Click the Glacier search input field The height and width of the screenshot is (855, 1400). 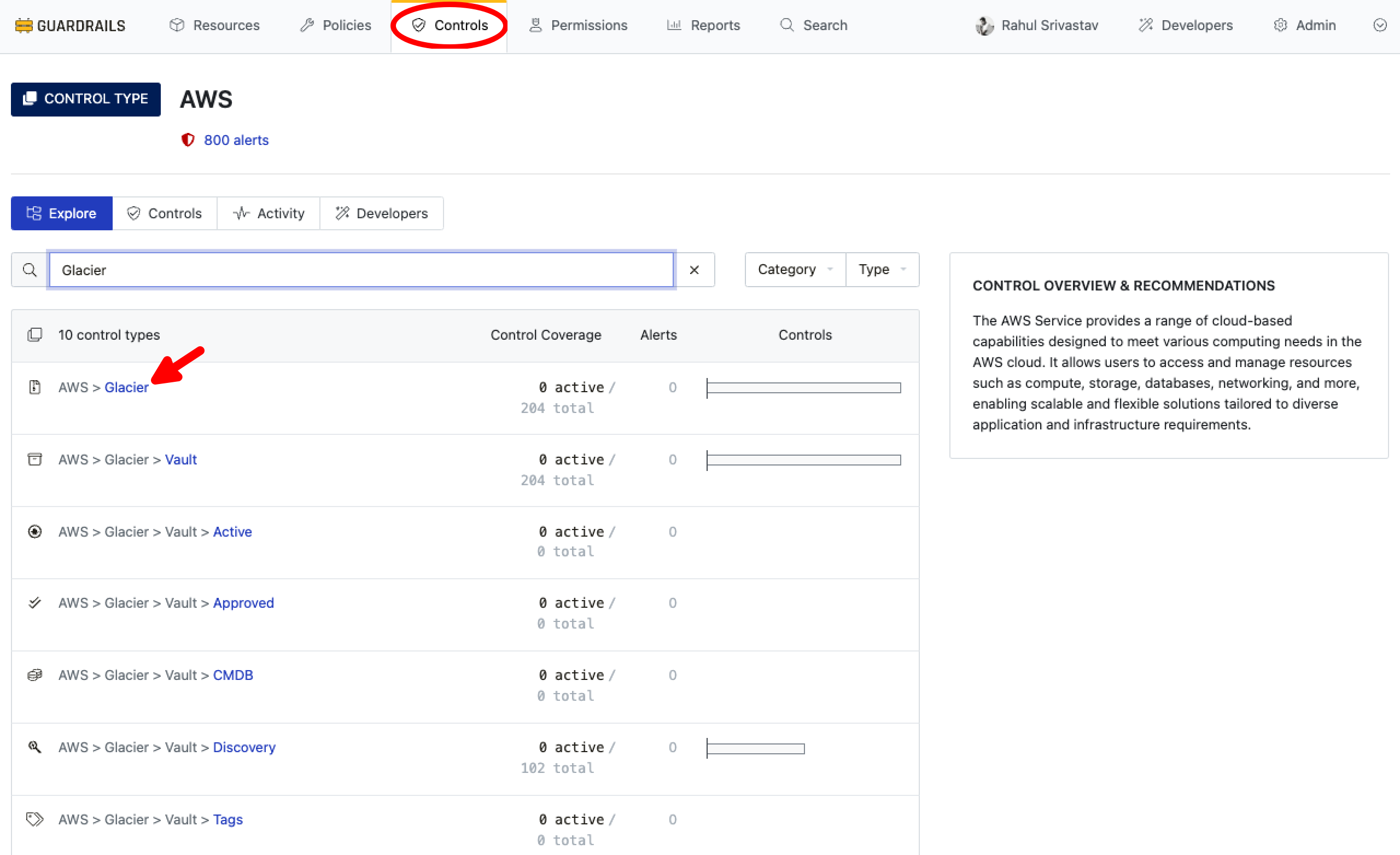tap(361, 270)
